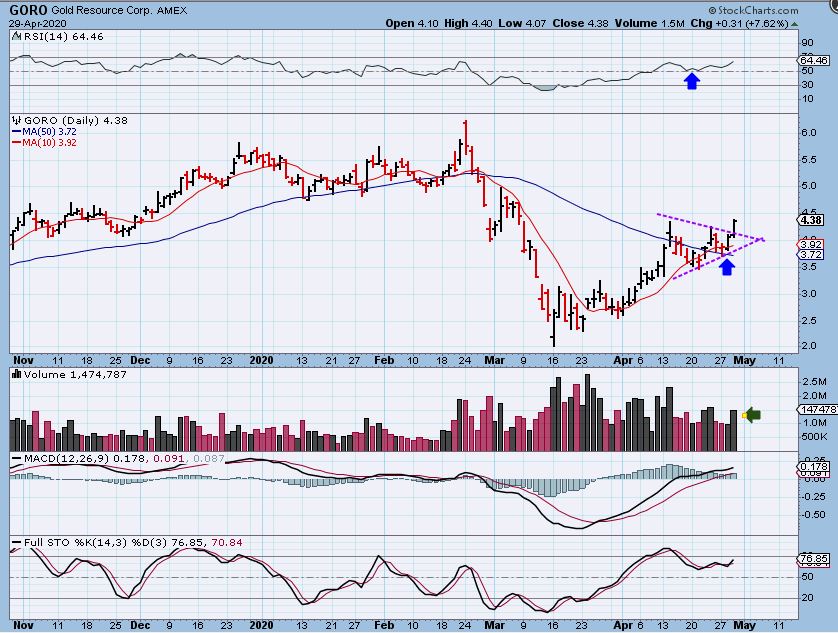This screenshot has width=838, height=633.
Task: Click the High 4.40 value
Action: click(470, 24)
